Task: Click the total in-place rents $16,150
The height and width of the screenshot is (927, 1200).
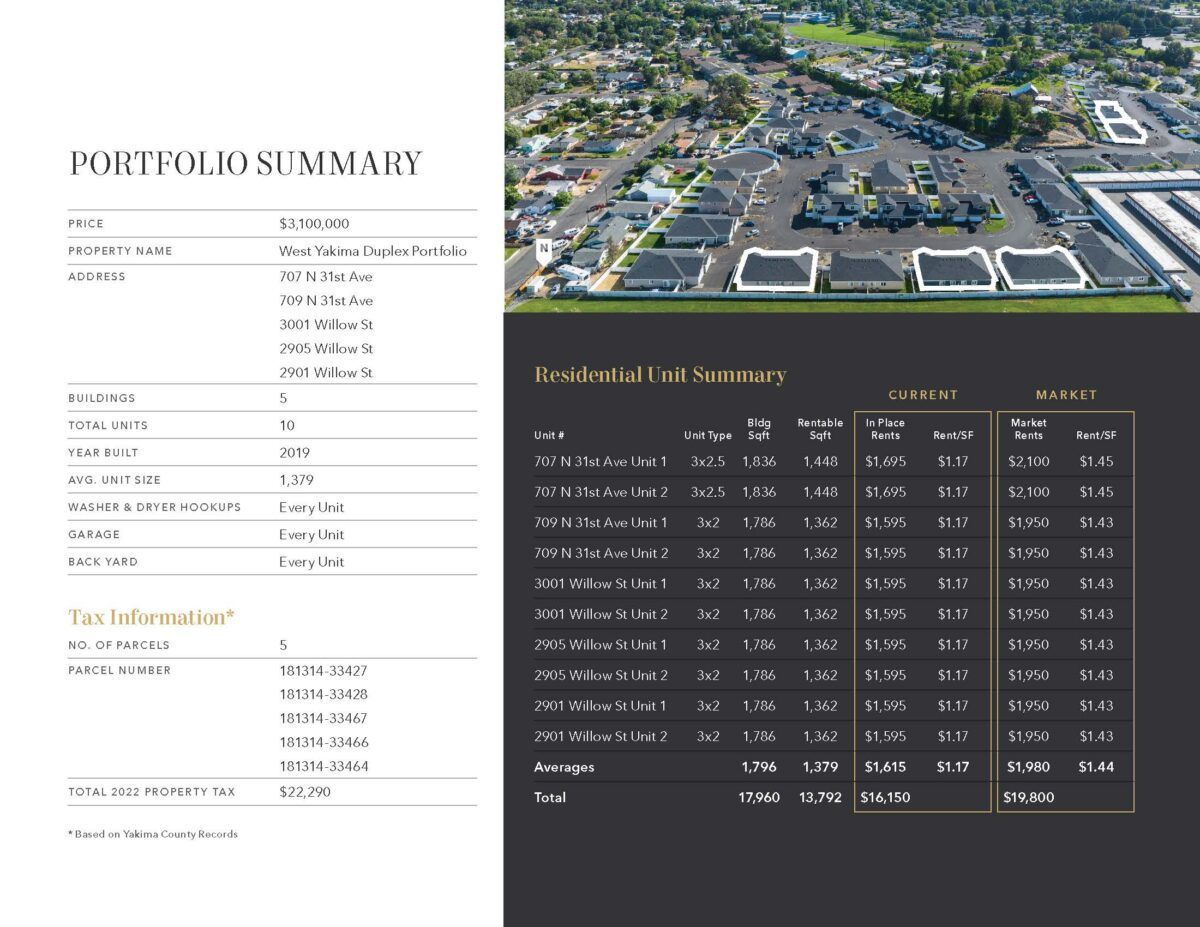Action: tap(885, 797)
